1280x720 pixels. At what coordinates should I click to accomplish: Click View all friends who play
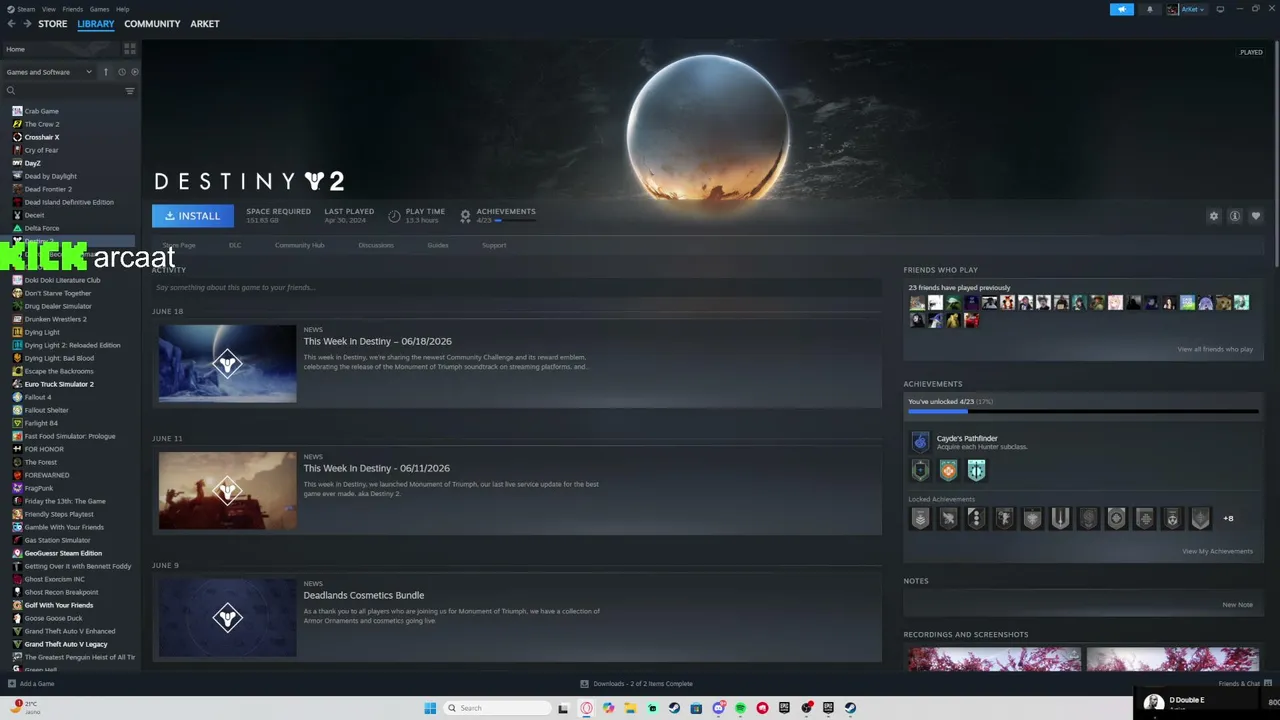1215,349
